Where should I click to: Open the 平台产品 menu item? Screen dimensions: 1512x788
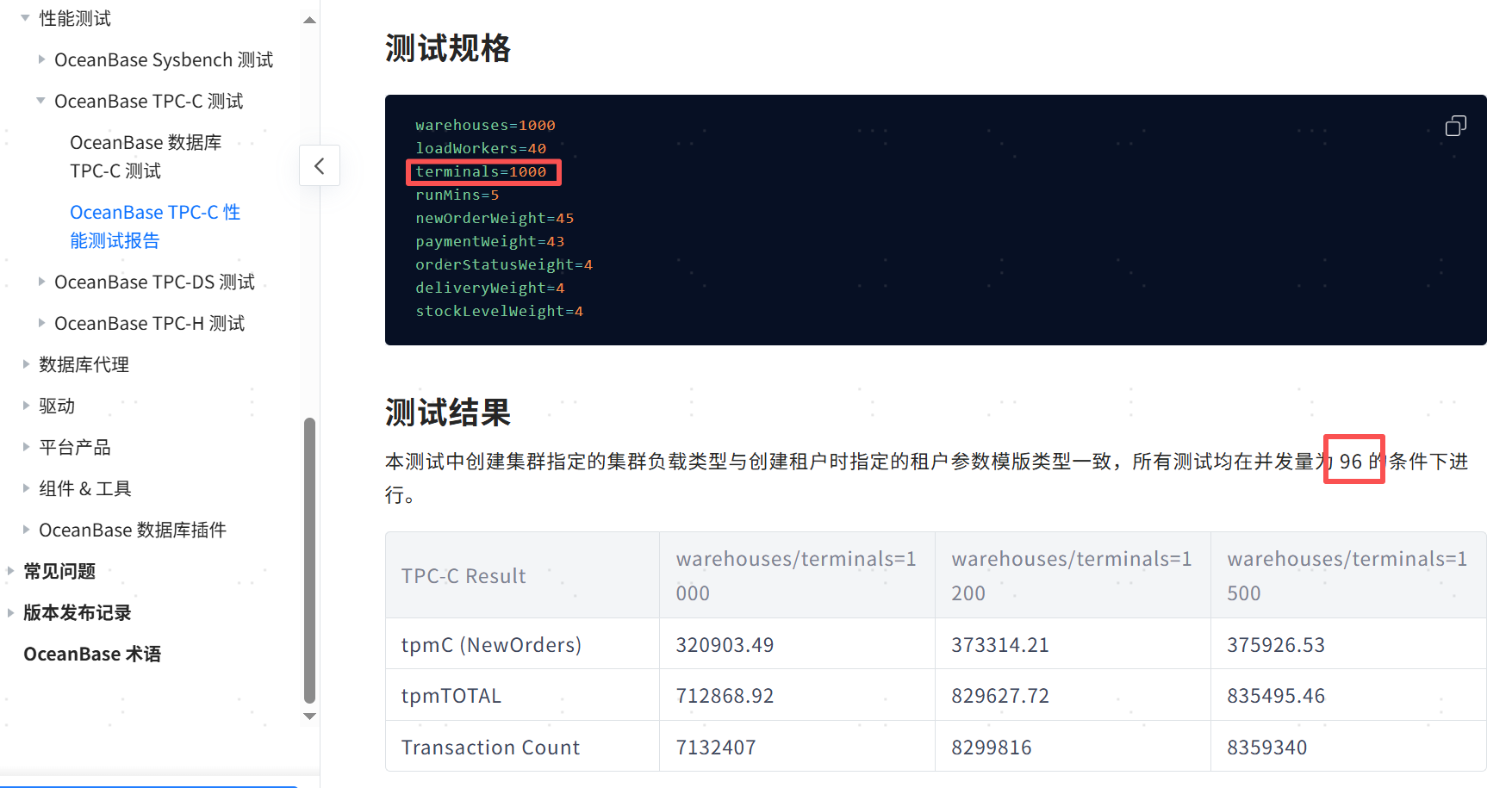pyautogui.click(x=74, y=447)
